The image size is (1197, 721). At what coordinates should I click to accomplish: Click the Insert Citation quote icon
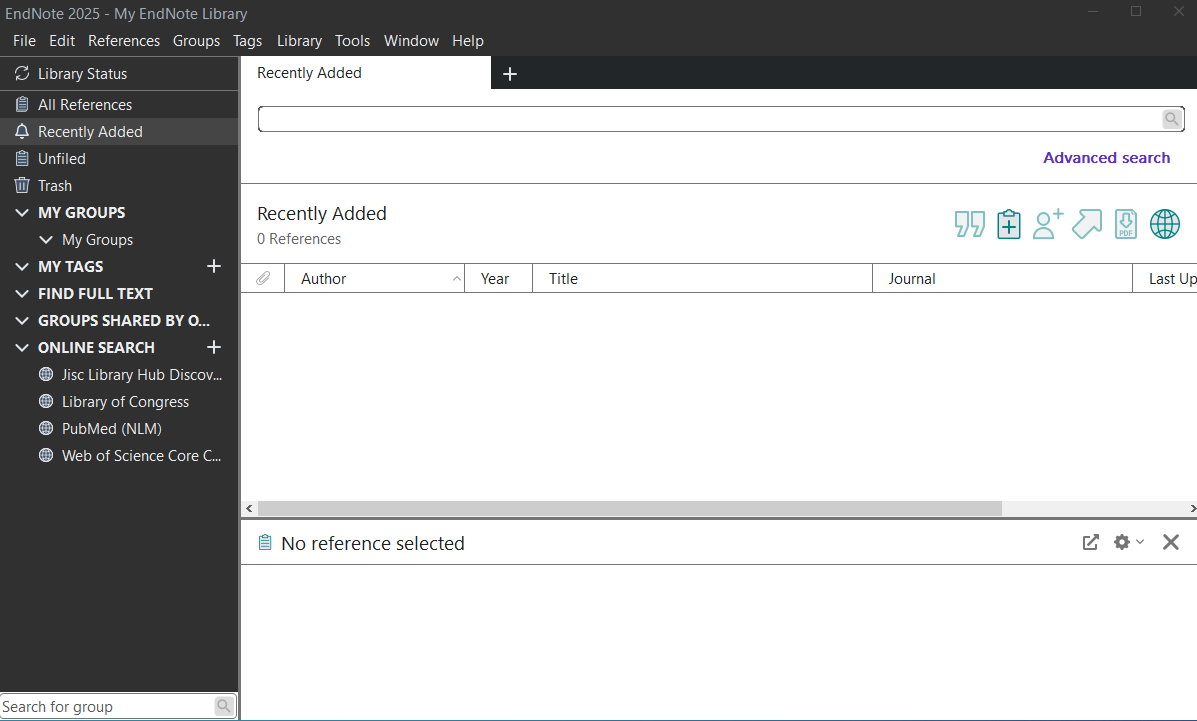click(x=969, y=224)
